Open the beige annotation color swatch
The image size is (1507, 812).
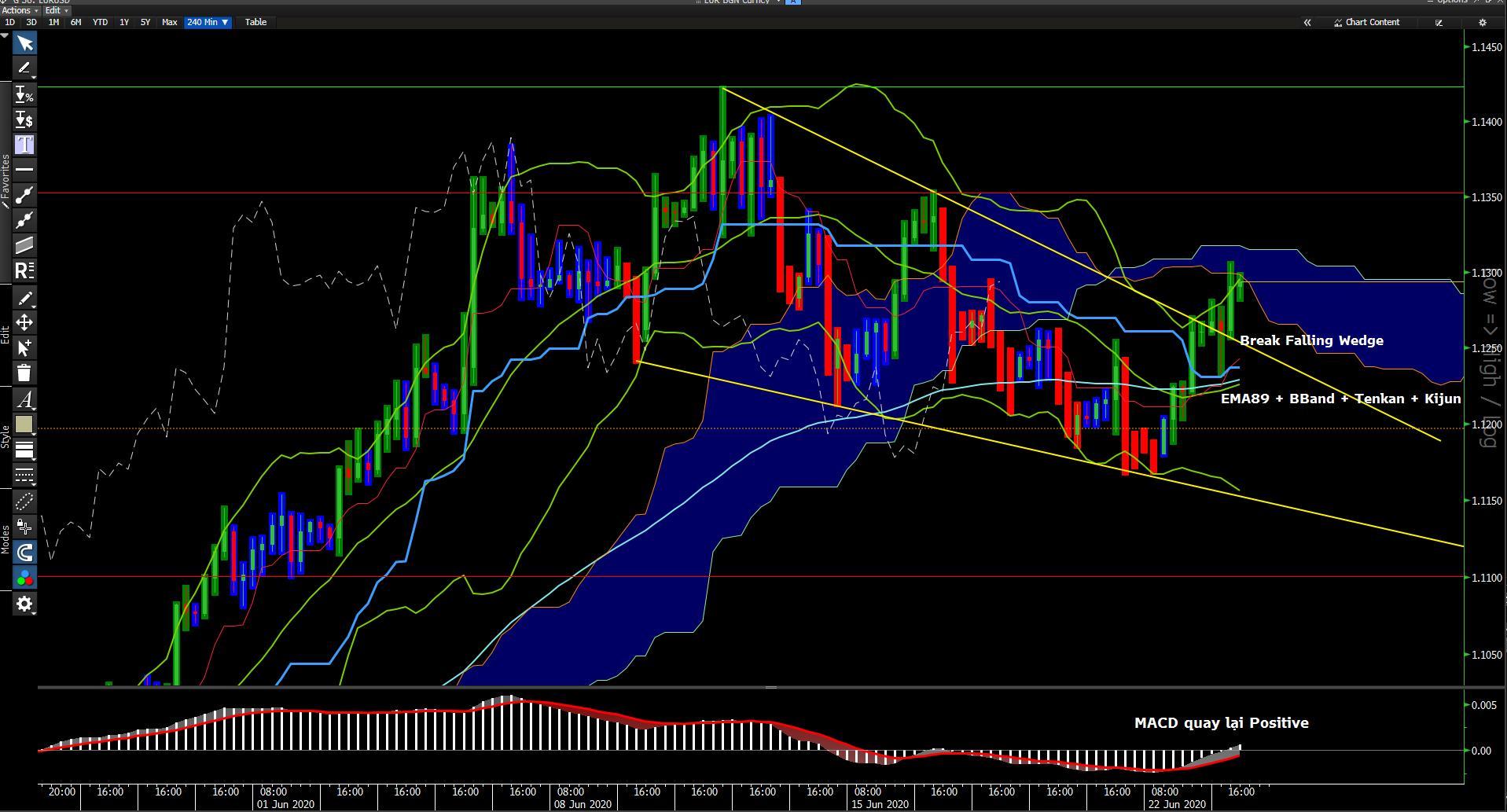tap(24, 424)
